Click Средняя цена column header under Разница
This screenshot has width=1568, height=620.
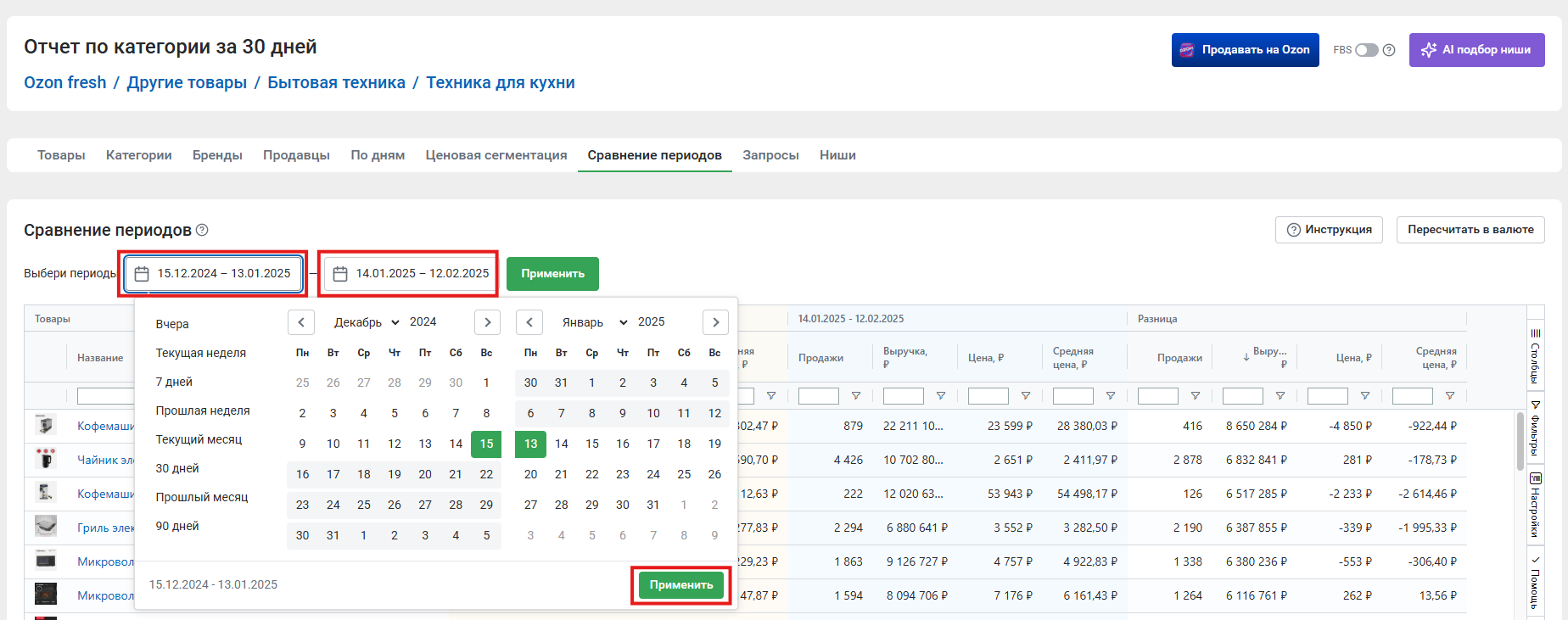point(1436,357)
